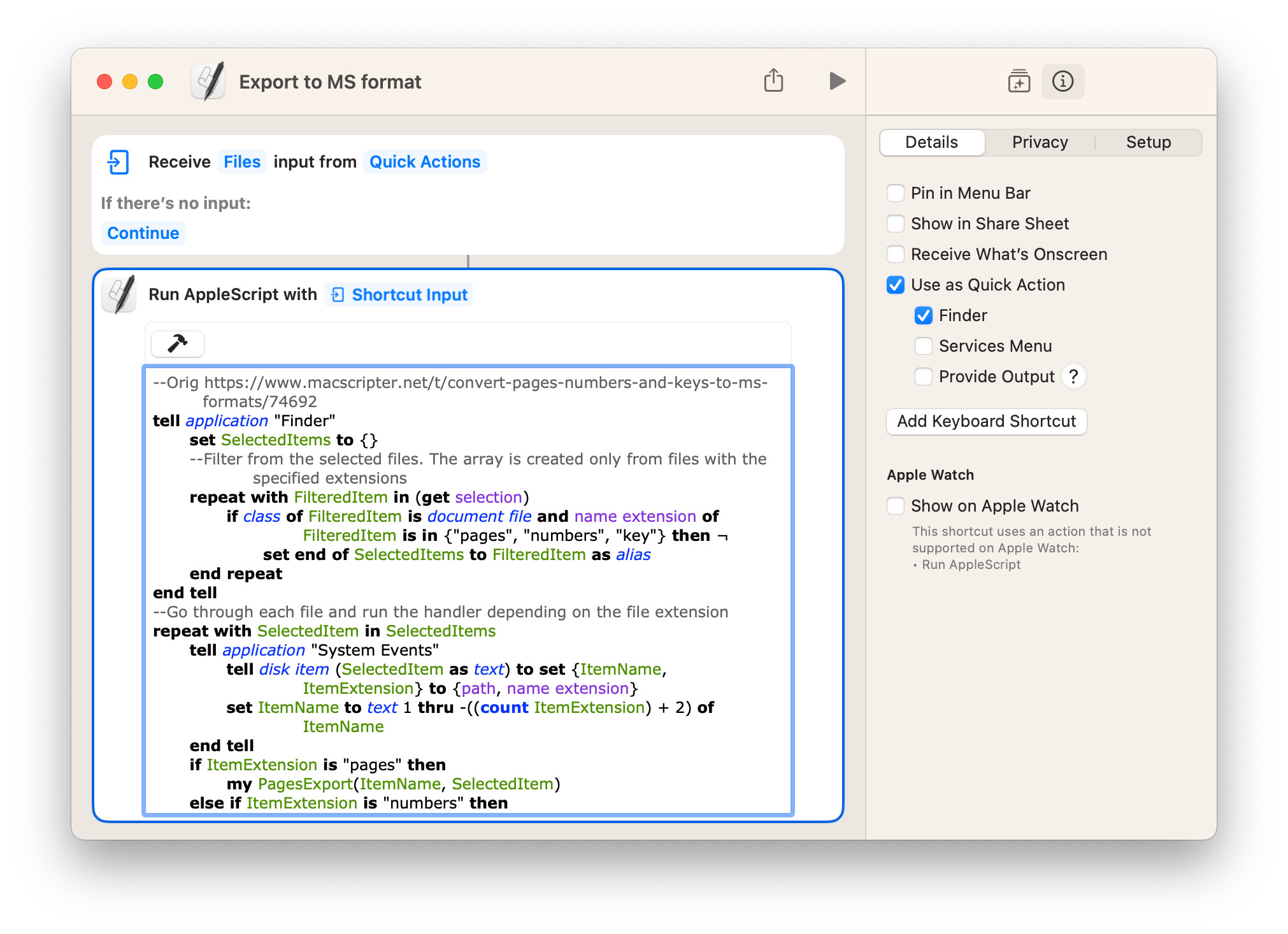The image size is (1288, 934).
Task: Click inside the AppleScript code editor
Action: coord(468,590)
